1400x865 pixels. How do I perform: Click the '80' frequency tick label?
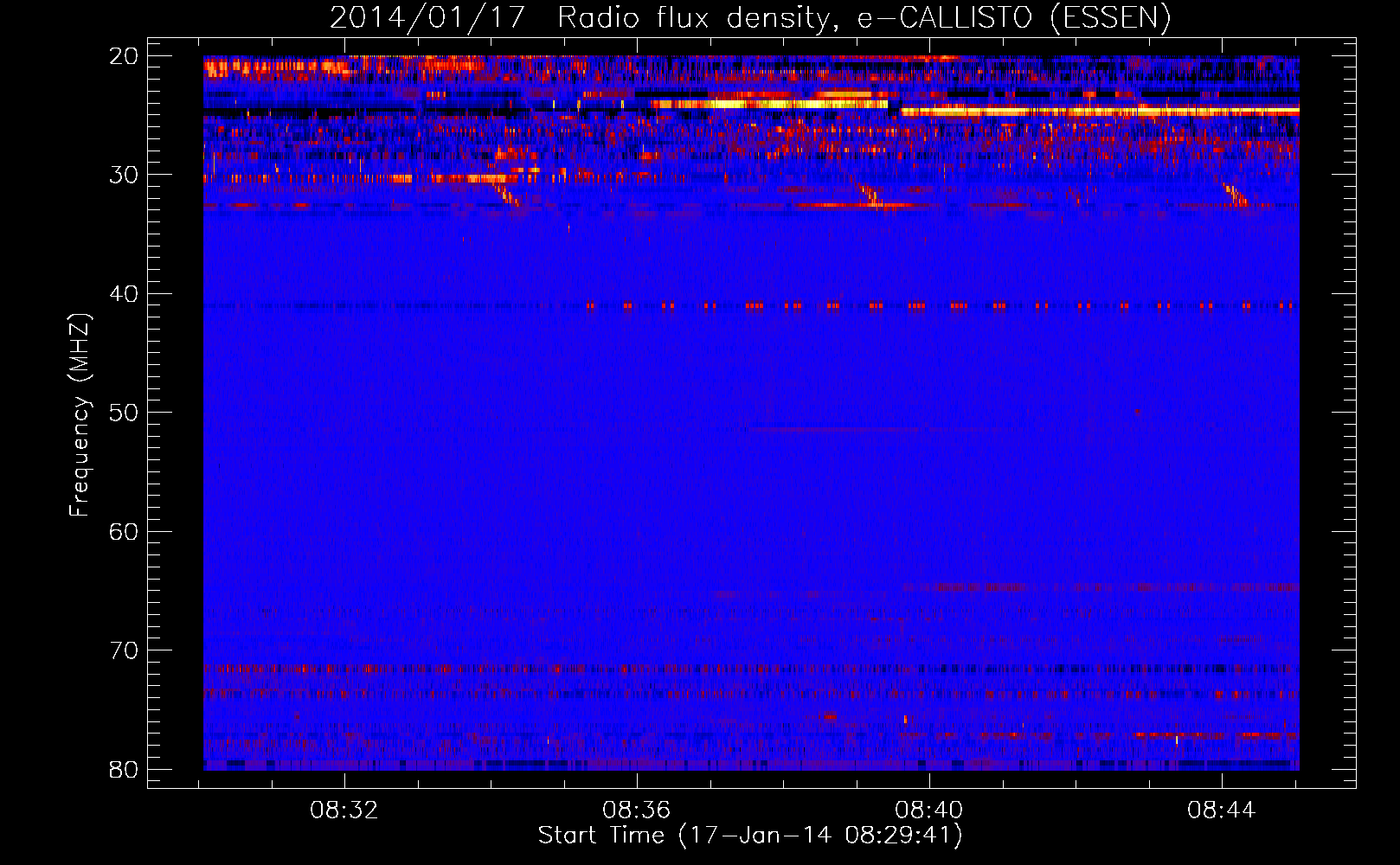[x=124, y=769]
